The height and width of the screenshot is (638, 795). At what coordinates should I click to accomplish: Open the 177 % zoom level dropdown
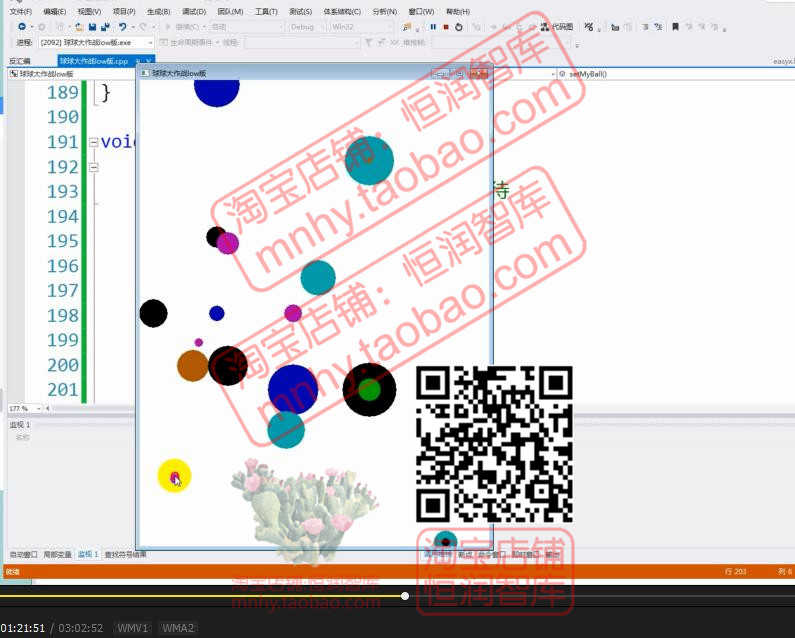(25, 408)
